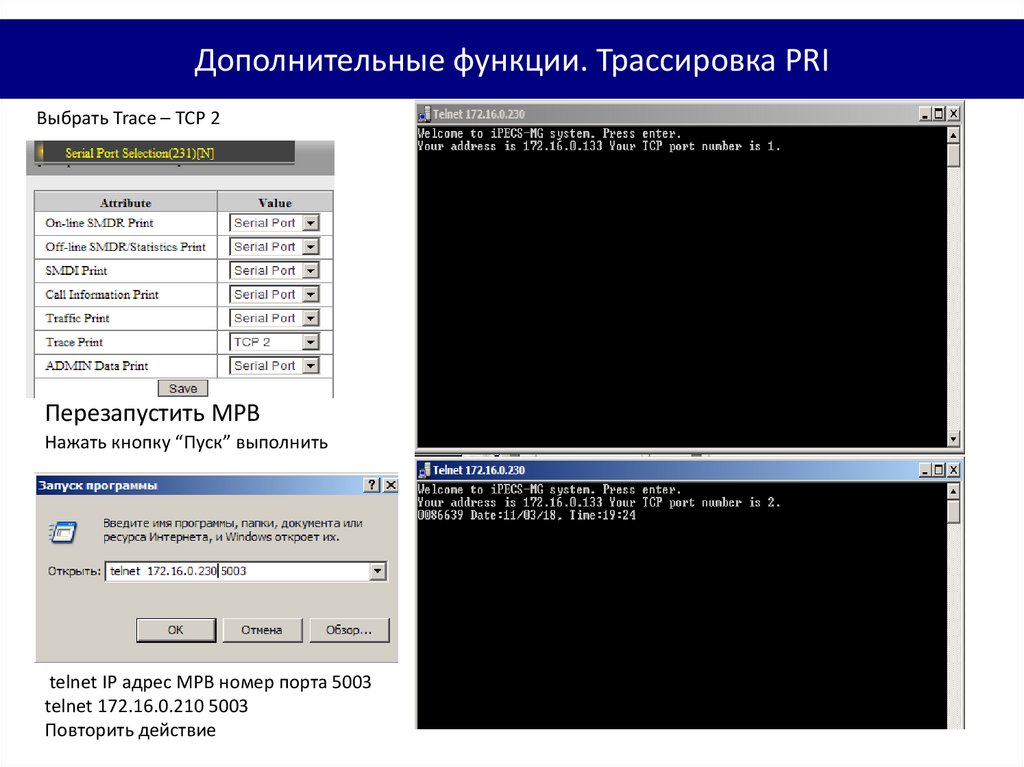Select the Call Information Print label
Screen dimensions: 1024x767
pyautogui.click(x=102, y=295)
